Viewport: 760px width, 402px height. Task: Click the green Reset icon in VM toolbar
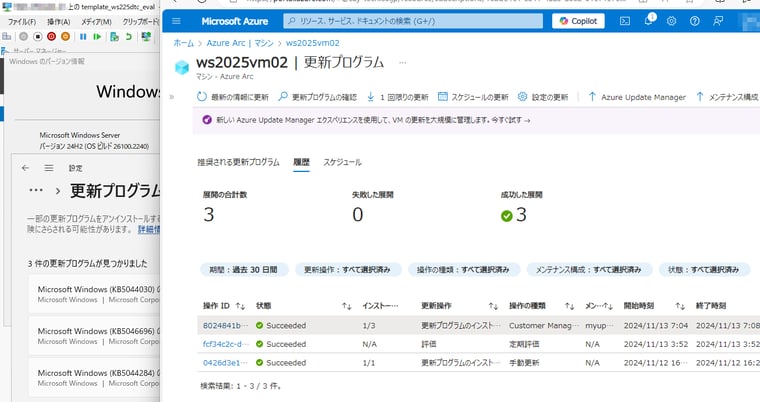point(97,36)
